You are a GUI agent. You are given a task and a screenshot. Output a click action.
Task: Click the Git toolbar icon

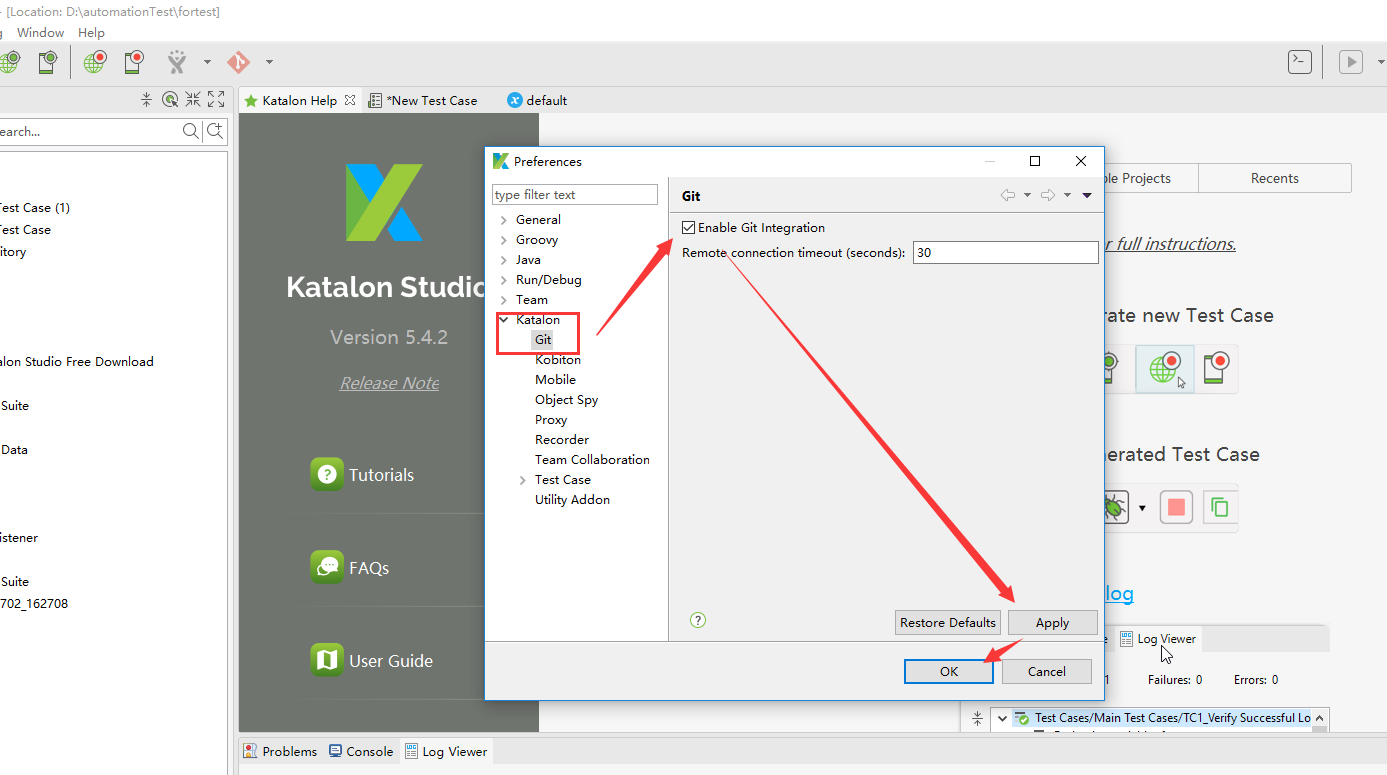click(x=238, y=62)
